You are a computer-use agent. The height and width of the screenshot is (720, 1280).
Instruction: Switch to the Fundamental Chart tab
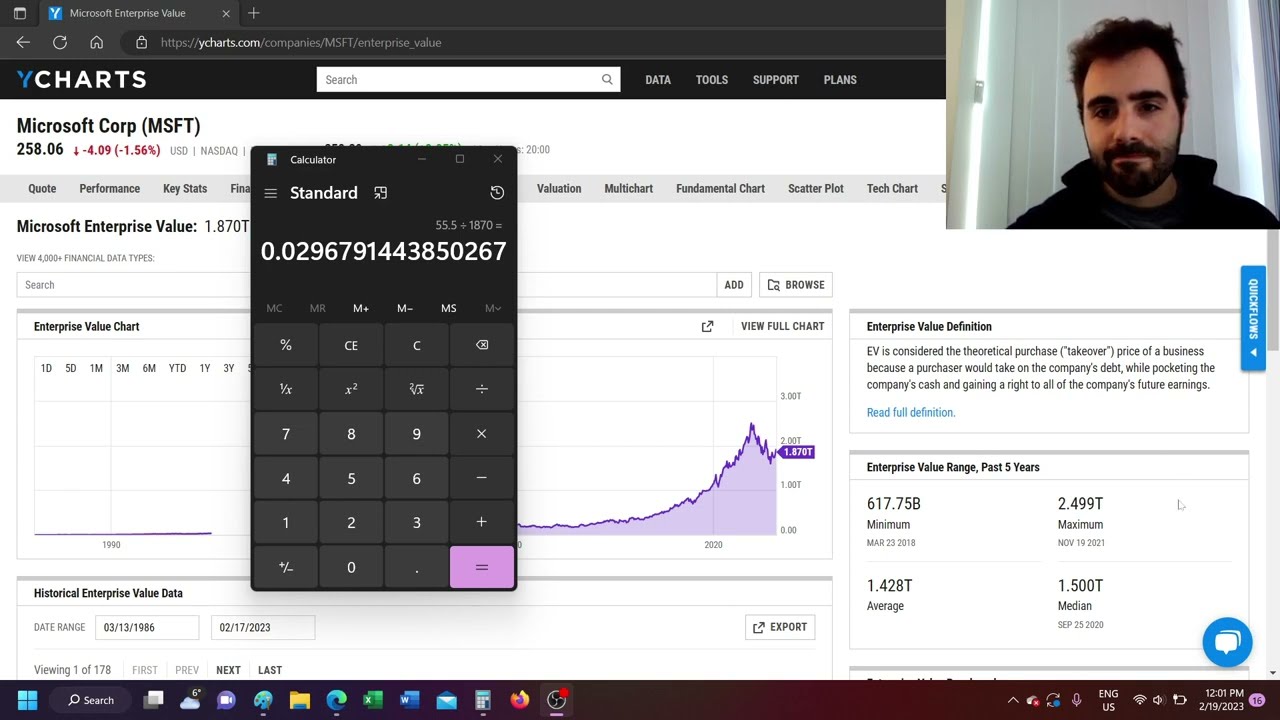[720, 188]
